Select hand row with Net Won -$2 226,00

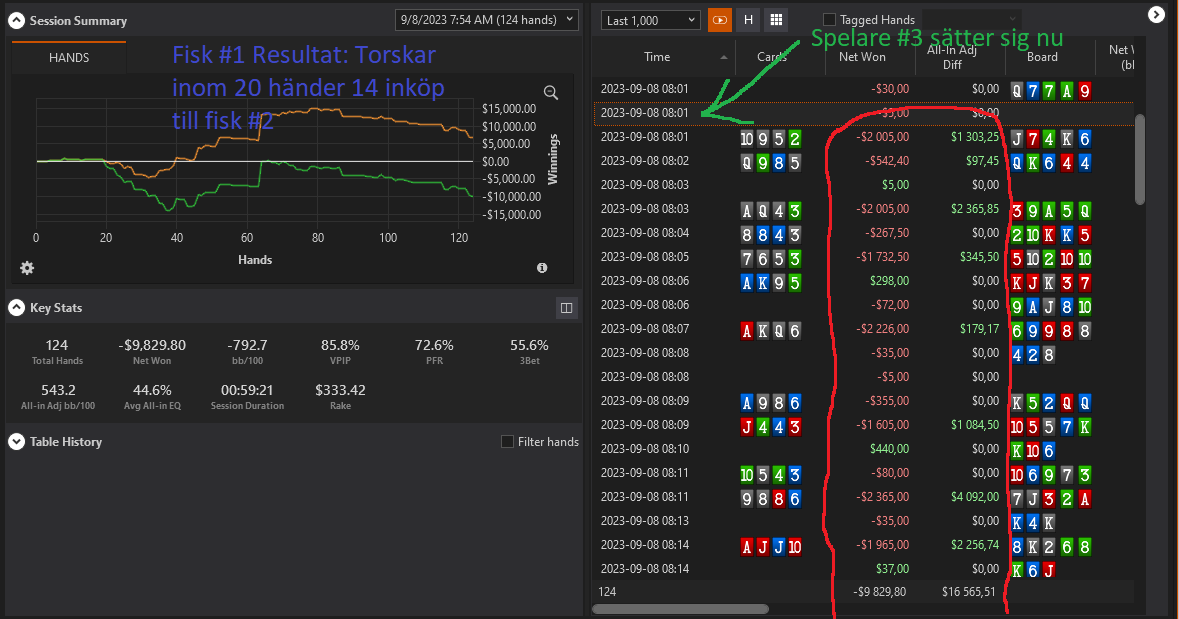pos(863,329)
